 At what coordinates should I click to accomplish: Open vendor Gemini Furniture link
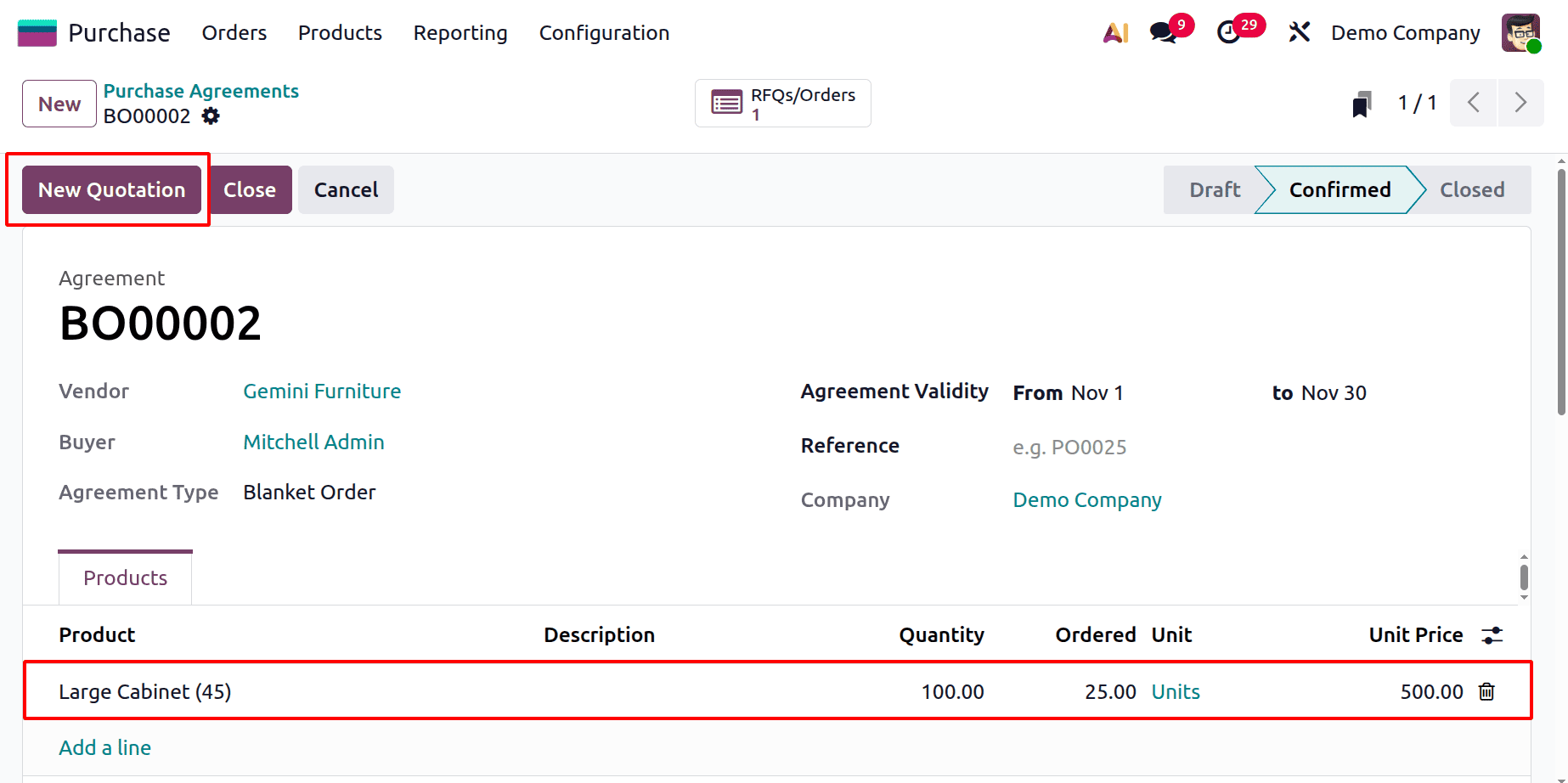322,391
